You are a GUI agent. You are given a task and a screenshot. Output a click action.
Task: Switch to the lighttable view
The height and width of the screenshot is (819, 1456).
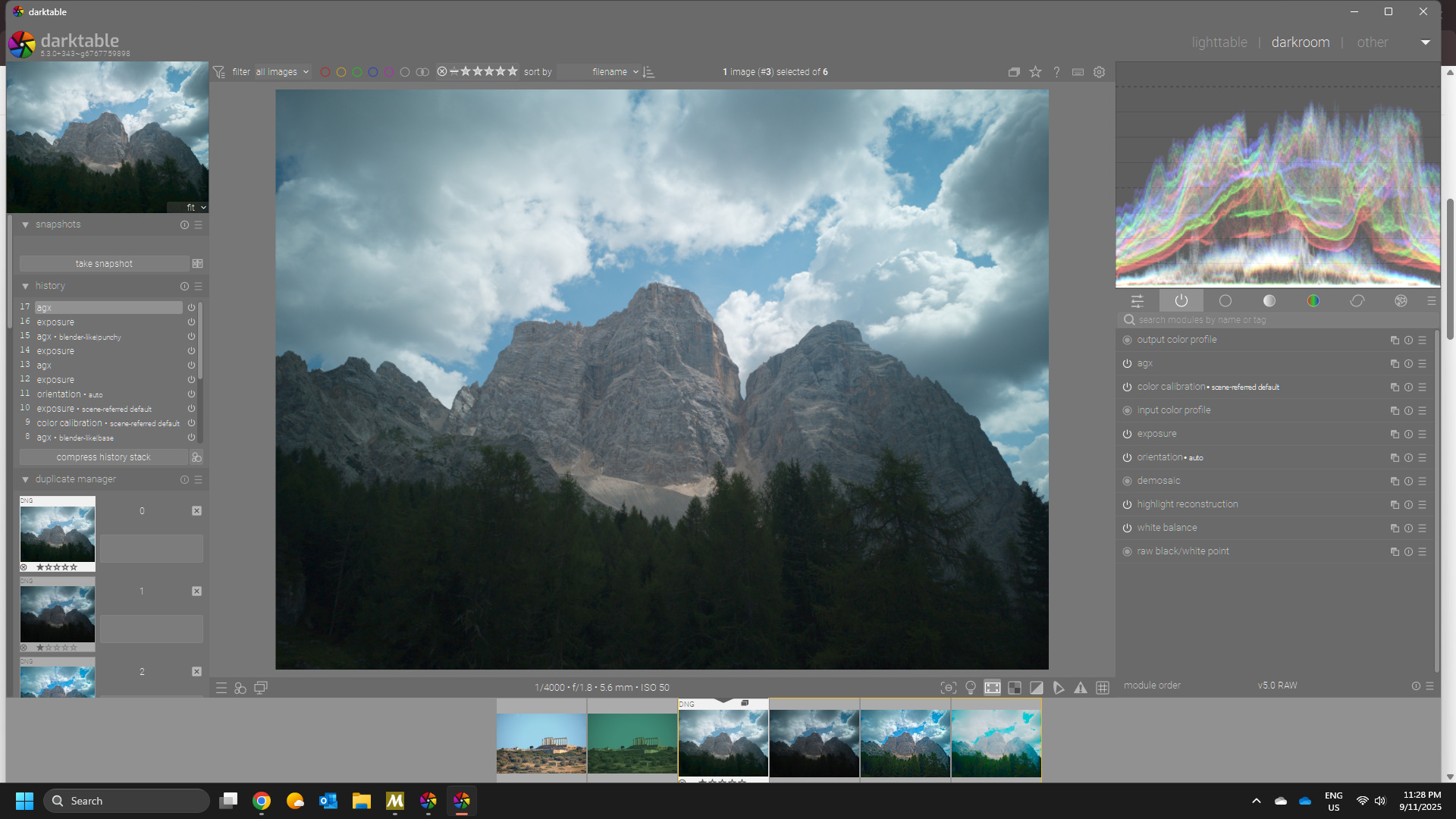coord(1219,42)
